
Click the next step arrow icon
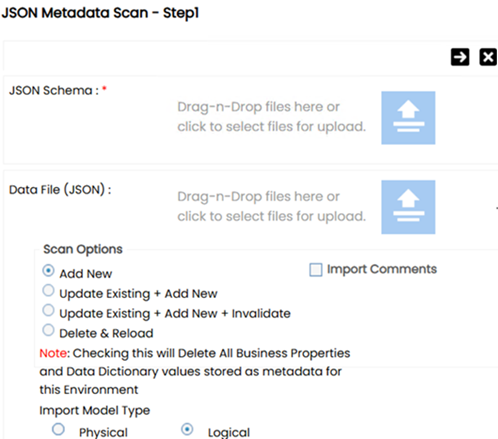(460, 57)
